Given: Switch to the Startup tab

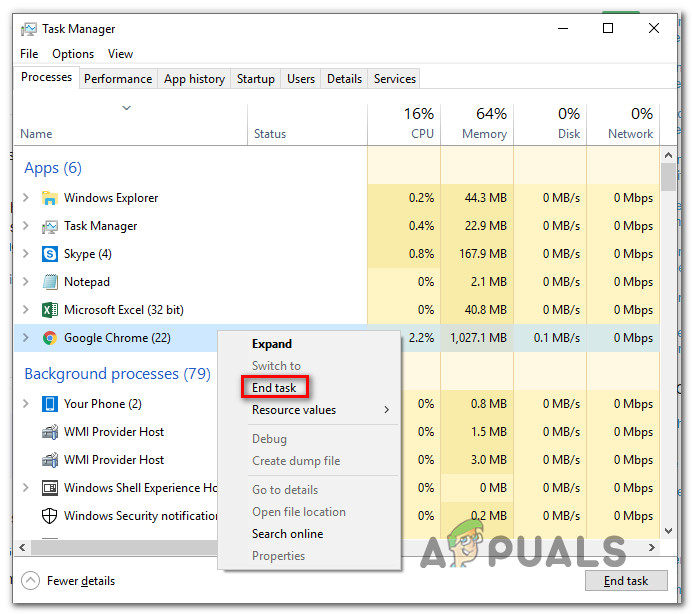Looking at the screenshot, I should (x=256, y=79).
